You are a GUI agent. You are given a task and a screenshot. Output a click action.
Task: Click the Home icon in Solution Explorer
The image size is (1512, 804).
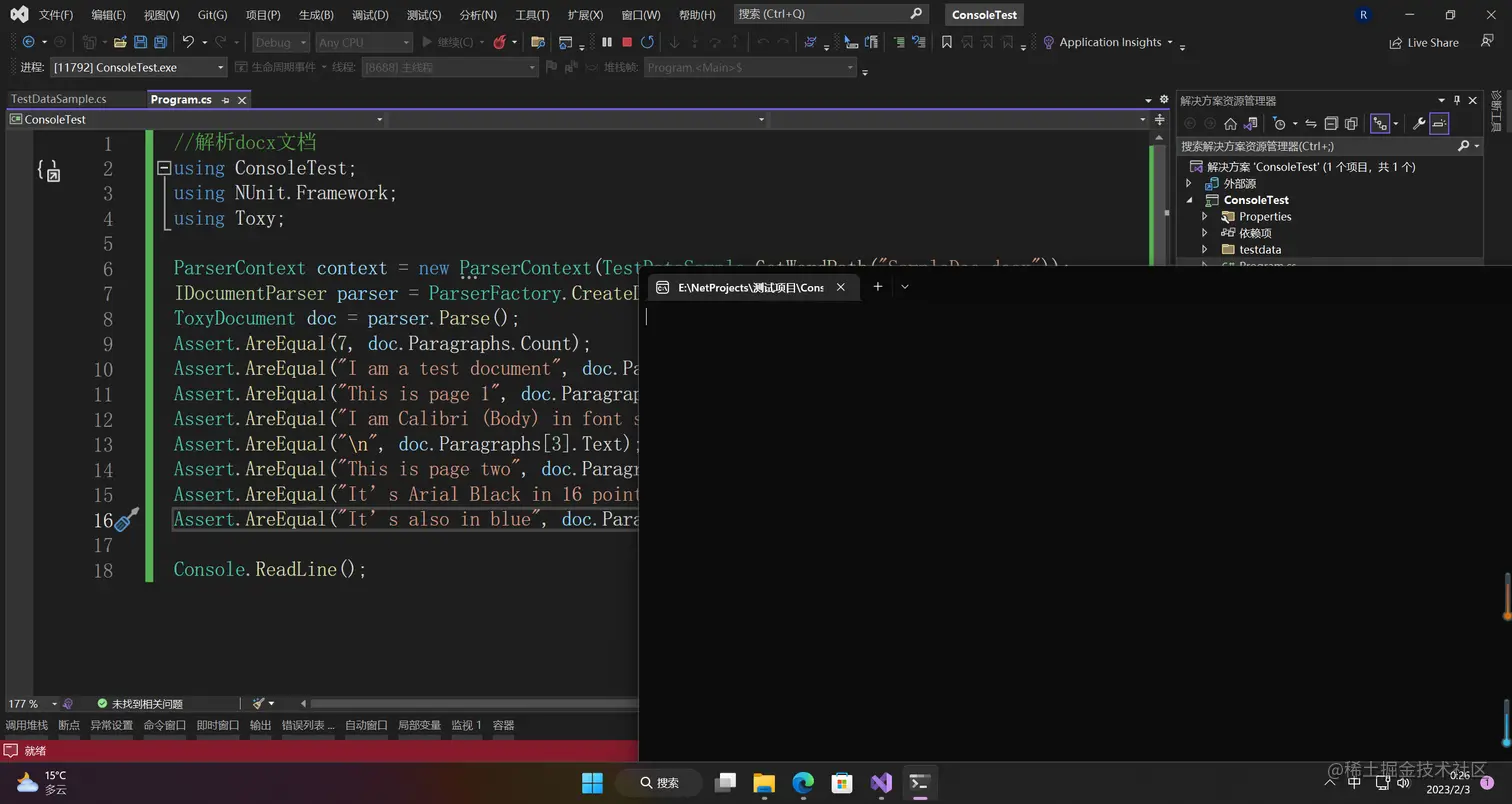[1230, 124]
